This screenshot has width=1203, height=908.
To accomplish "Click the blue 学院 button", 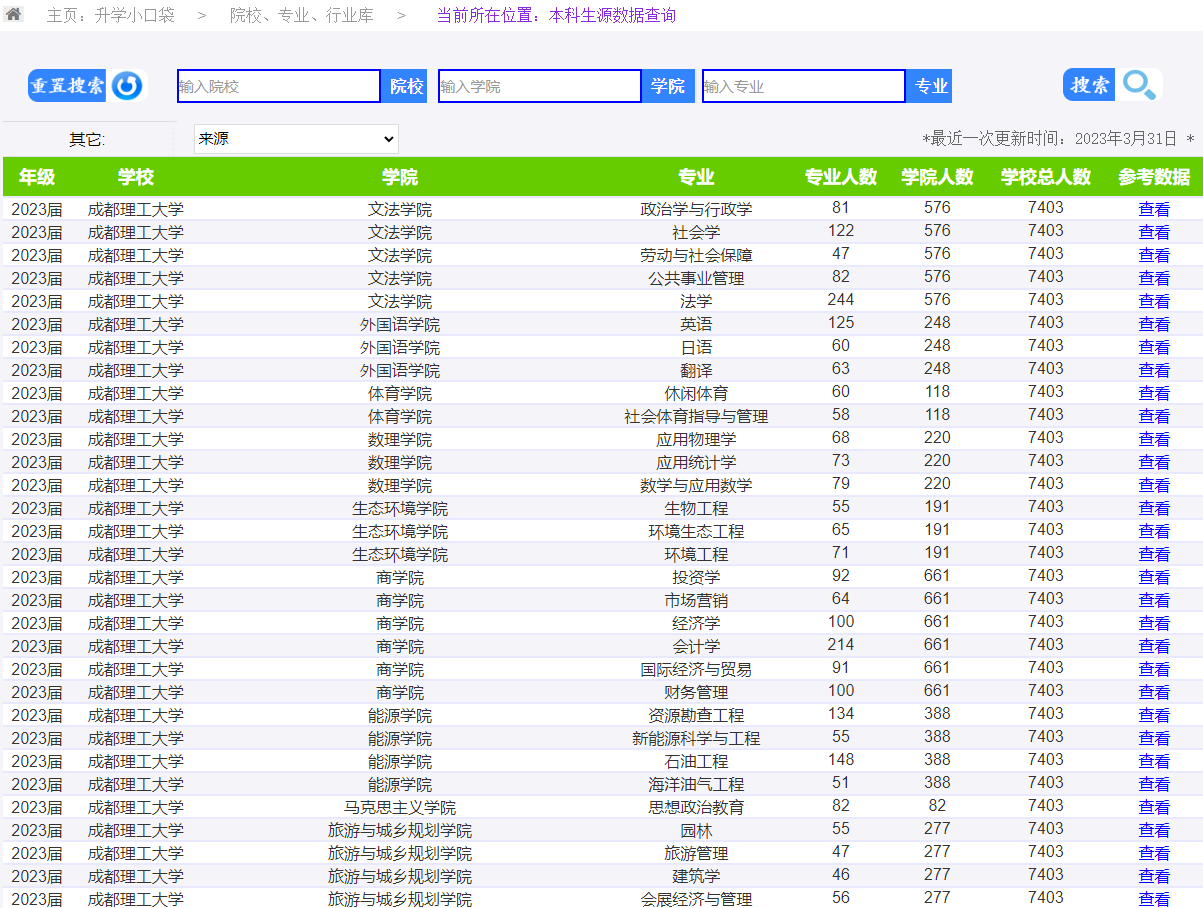I will pyautogui.click(x=668, y=87).
